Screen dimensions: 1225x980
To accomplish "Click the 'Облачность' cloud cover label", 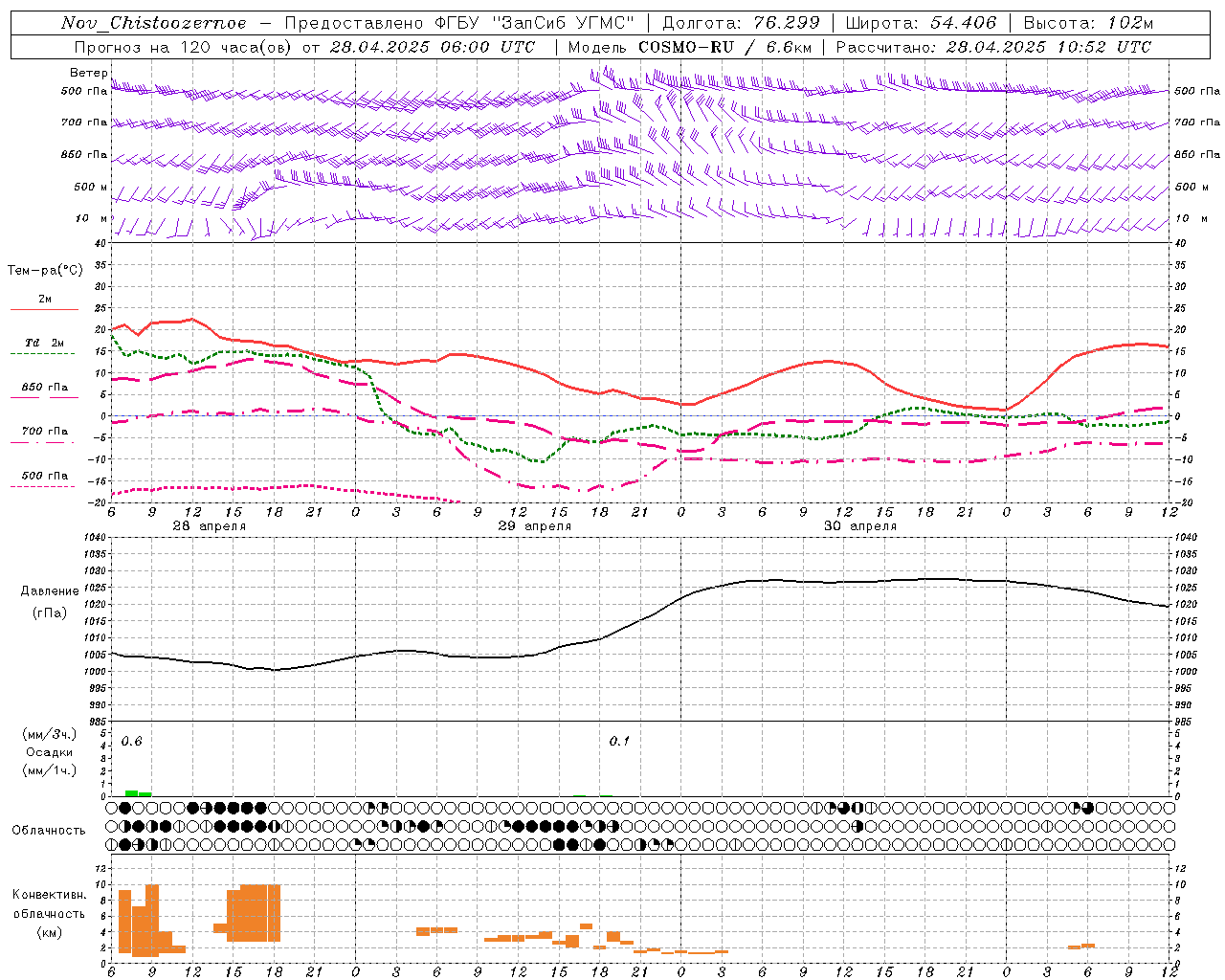I will [x=49, y=831].
